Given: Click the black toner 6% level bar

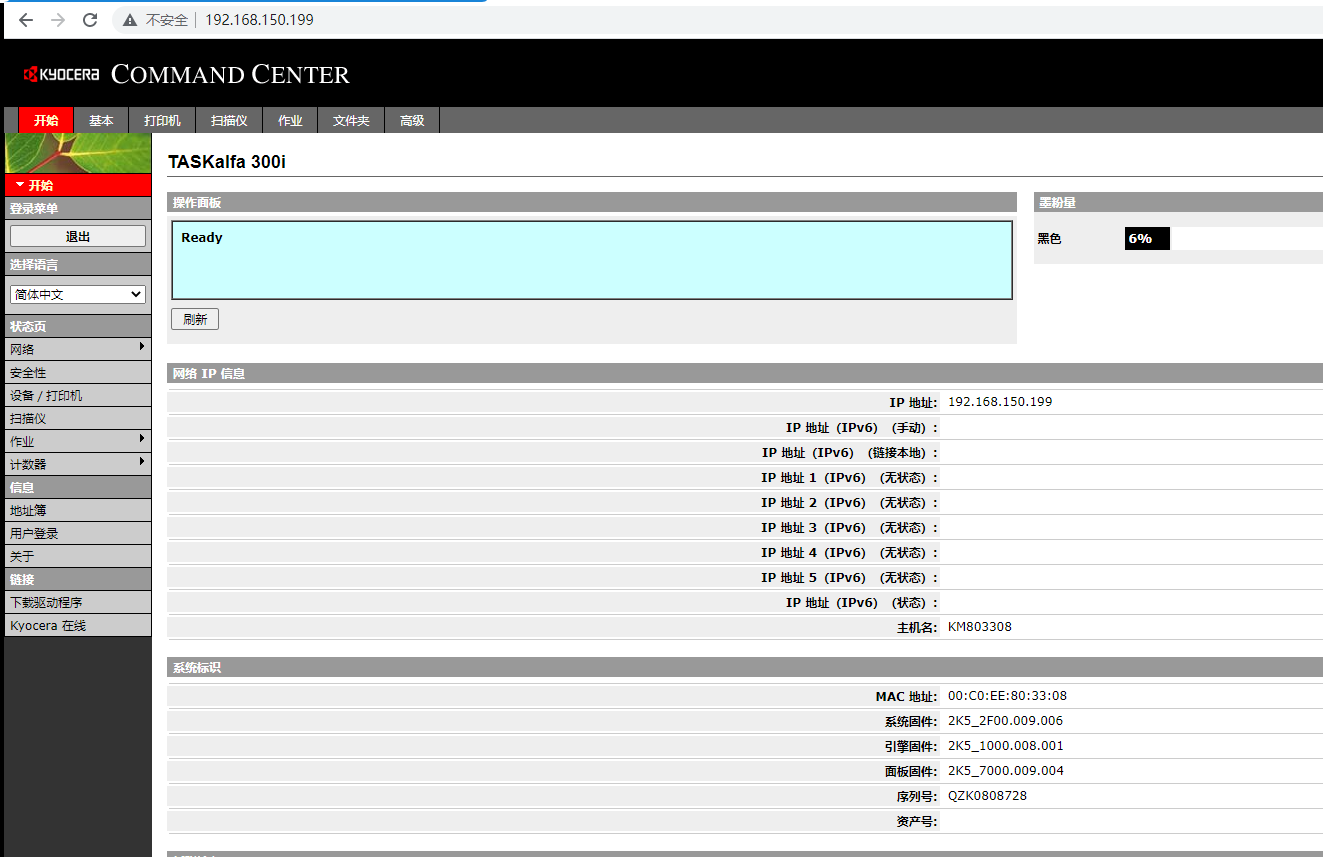Looking at the screenshot, I should [x=1147, y=239].
